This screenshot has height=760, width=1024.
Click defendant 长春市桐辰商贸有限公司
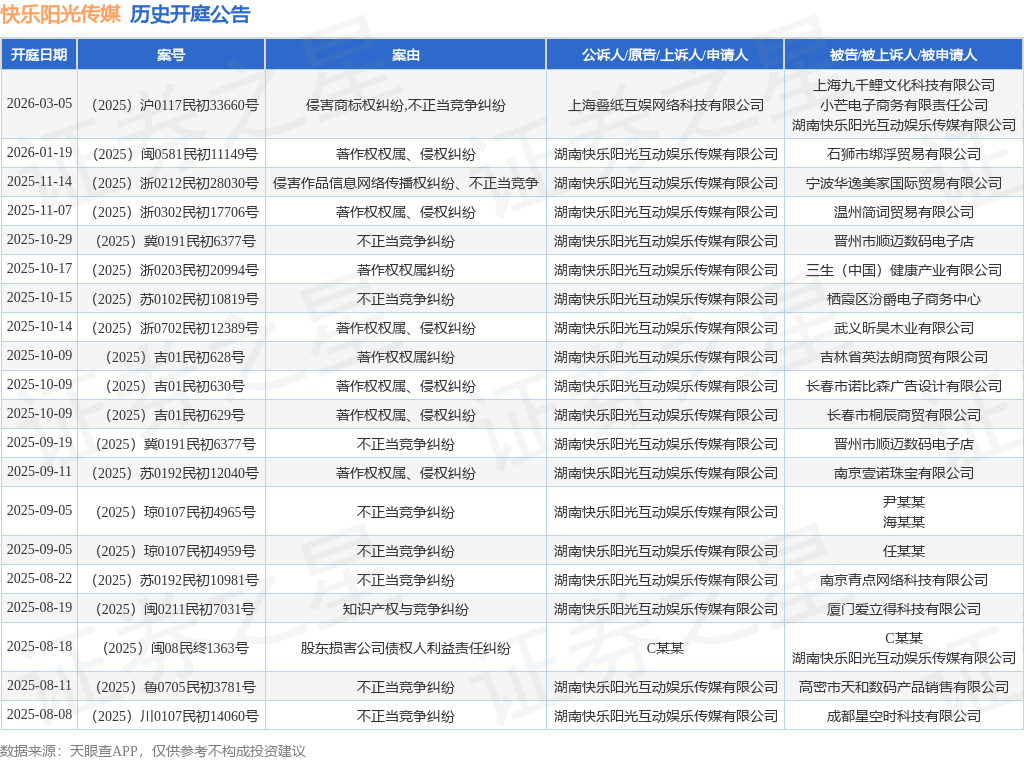pos(904,415)
